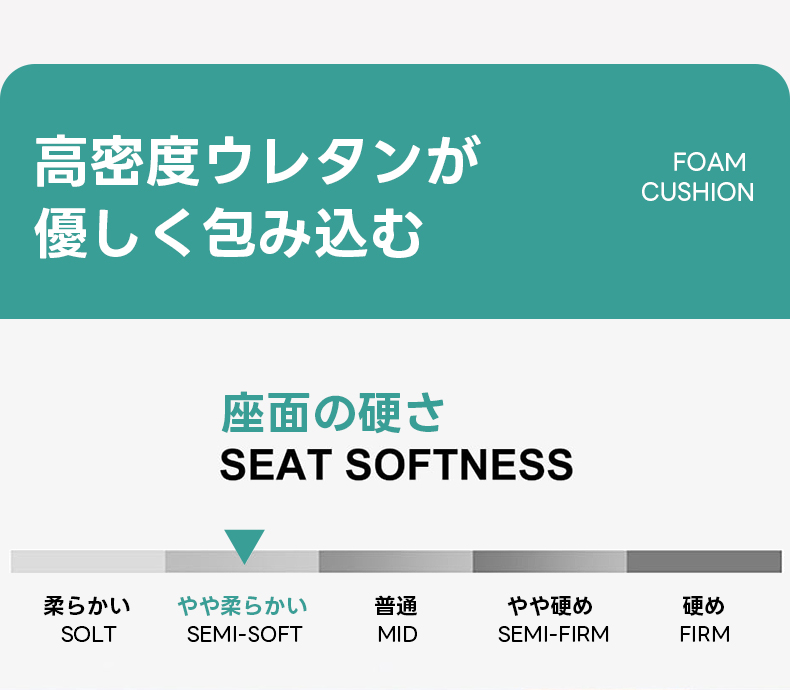The width and height of the screenshot is (790, 690).
Task: Click the semi-firm bar segment
Action: click(x=550, y=562)
